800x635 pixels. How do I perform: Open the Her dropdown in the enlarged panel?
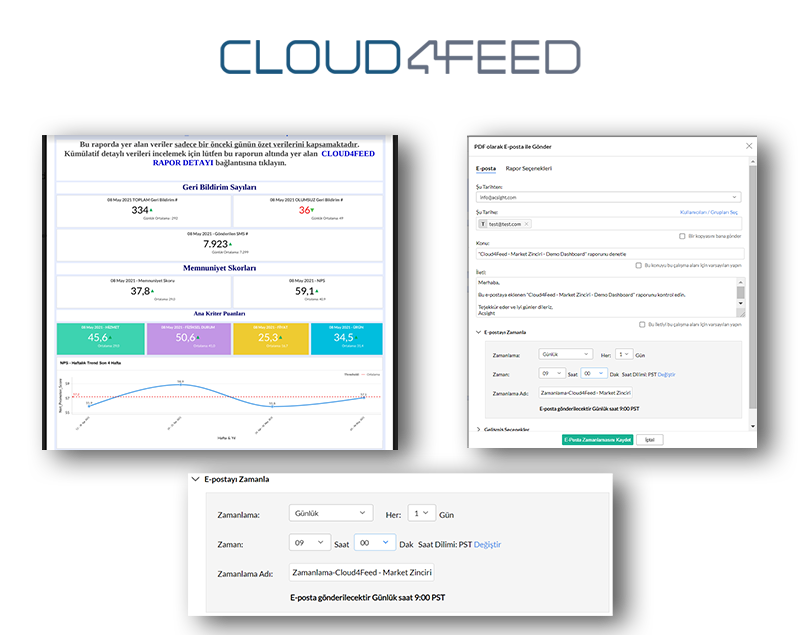[421, 513]
